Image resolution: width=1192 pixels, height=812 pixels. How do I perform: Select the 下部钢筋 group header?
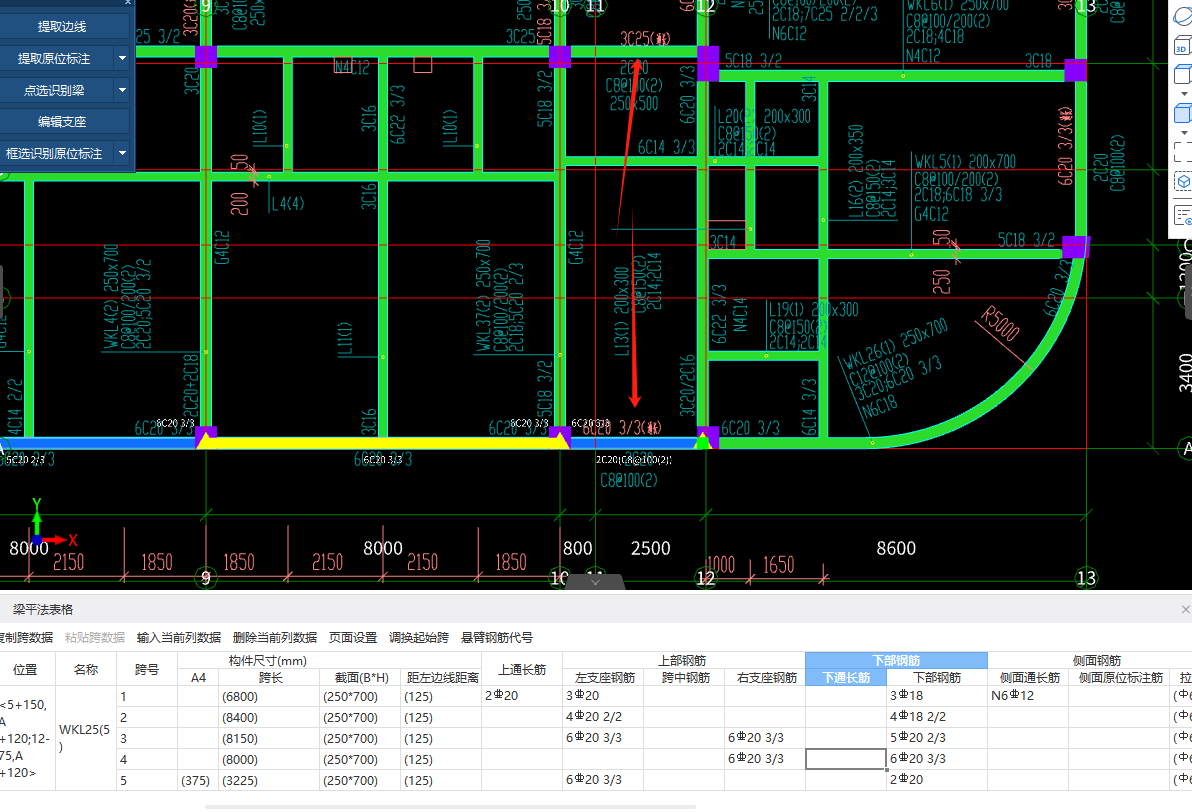pos(896,660)
